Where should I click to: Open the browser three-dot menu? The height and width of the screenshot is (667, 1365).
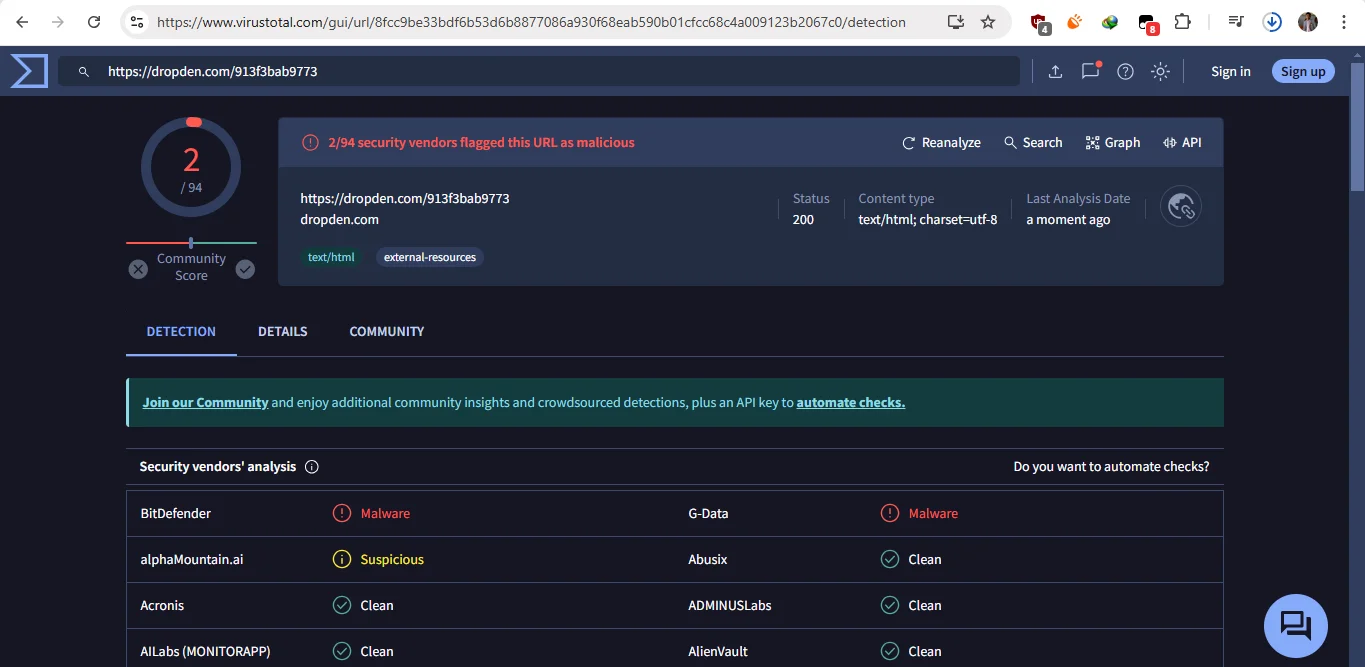tap(1344, 22)
